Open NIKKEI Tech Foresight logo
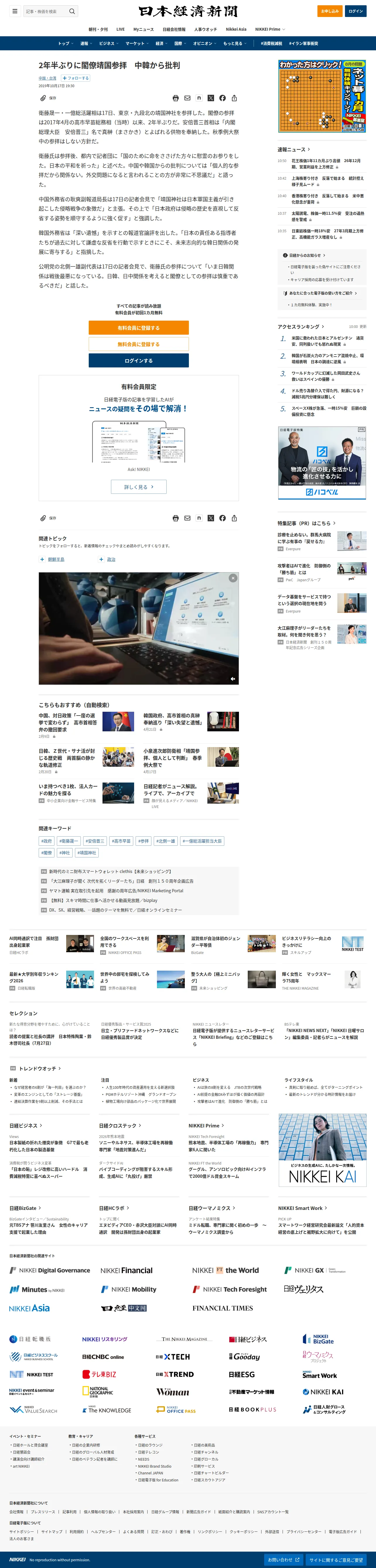Image resolution: width=376 pixels, height=1568 pixels. [x=230, y=1289]
